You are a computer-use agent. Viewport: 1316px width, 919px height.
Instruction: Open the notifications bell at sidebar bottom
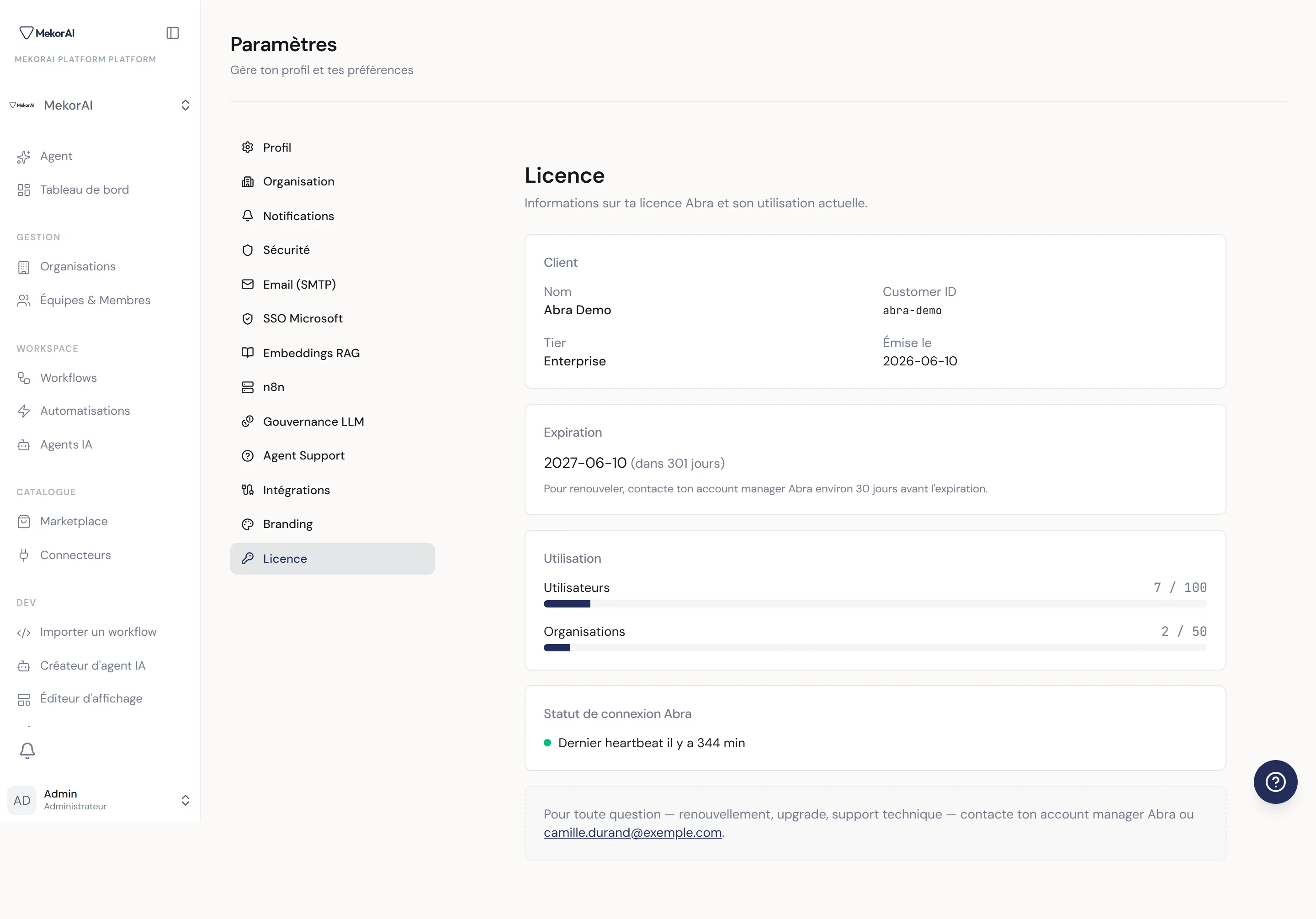pos(27,750)
